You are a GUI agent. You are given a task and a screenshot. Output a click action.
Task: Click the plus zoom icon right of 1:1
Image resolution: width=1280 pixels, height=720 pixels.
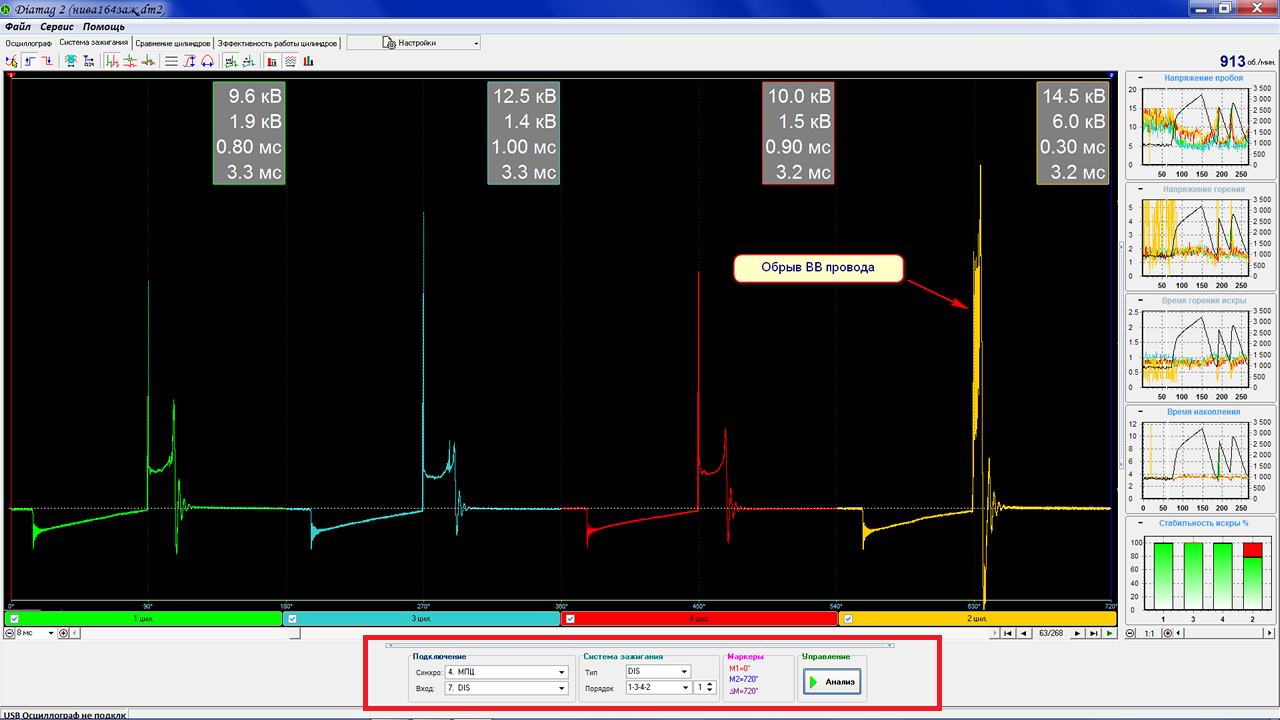pyautogui.click(x=1167, y=633)
